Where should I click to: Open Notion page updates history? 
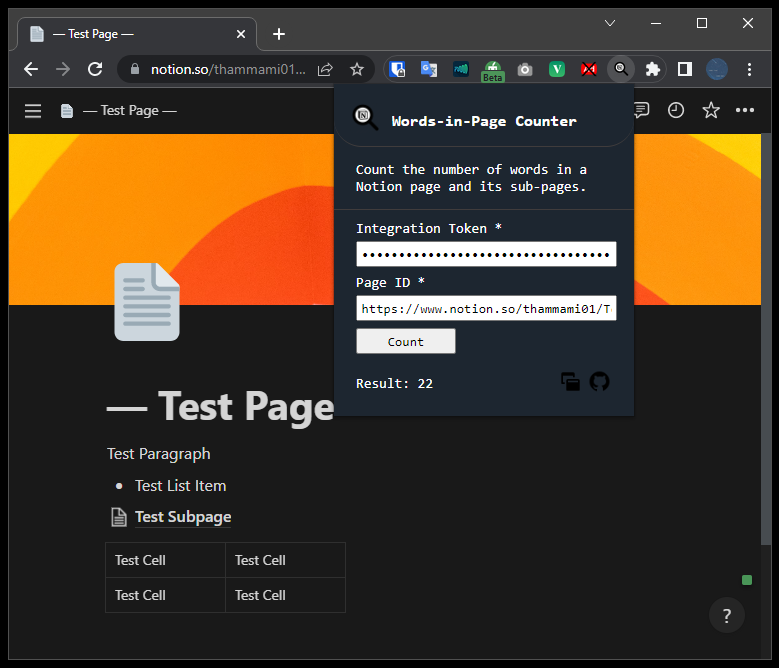676,110
